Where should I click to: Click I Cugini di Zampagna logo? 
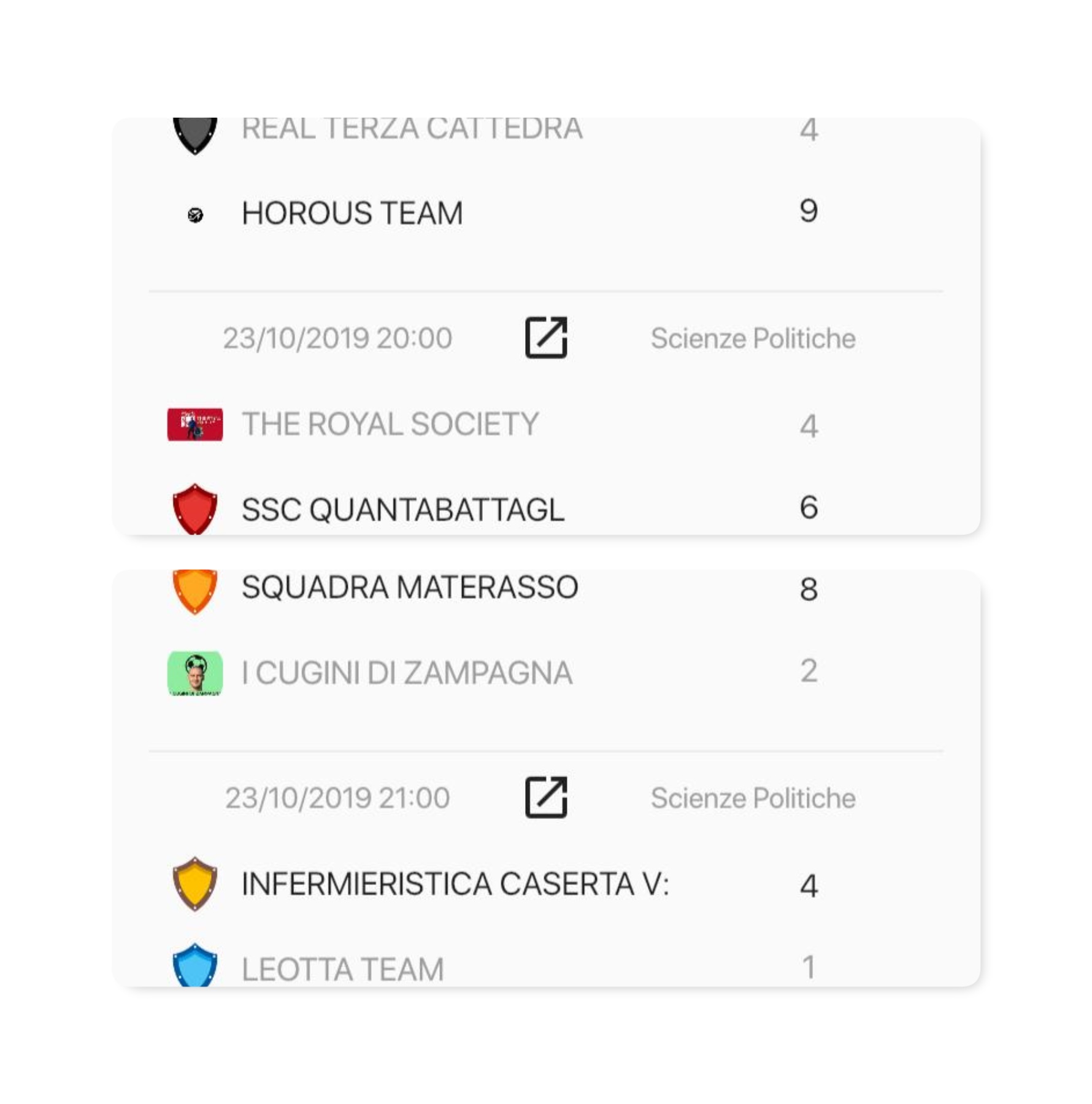195,673
